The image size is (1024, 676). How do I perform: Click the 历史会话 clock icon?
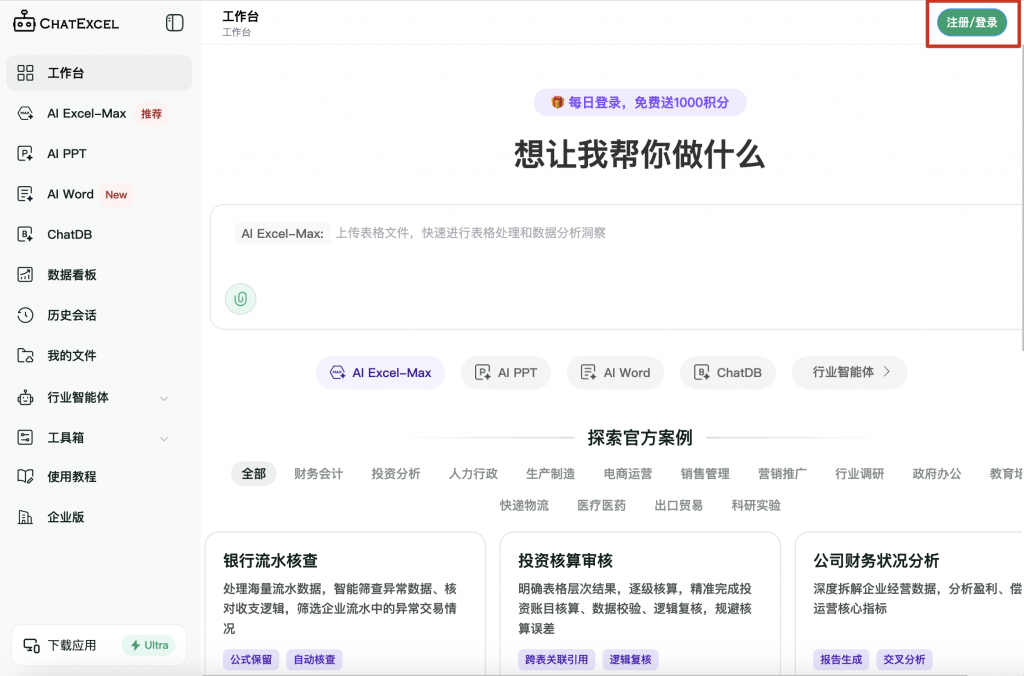pyautogui.click(x=25, y=315)
